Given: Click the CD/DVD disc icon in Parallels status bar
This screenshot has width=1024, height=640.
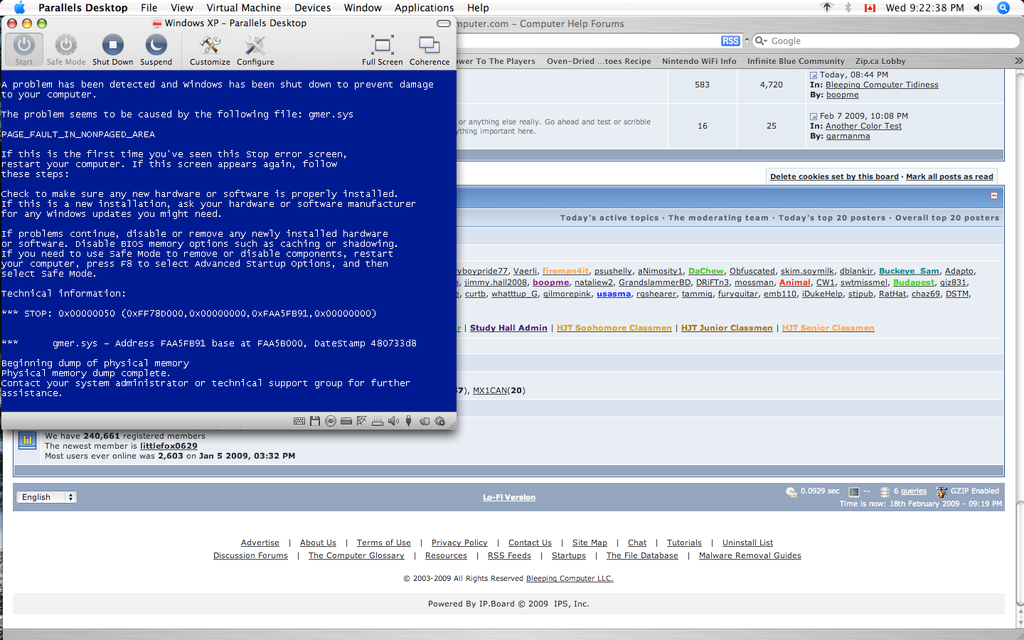Looking at the screenshot, I should coord(330,421).
